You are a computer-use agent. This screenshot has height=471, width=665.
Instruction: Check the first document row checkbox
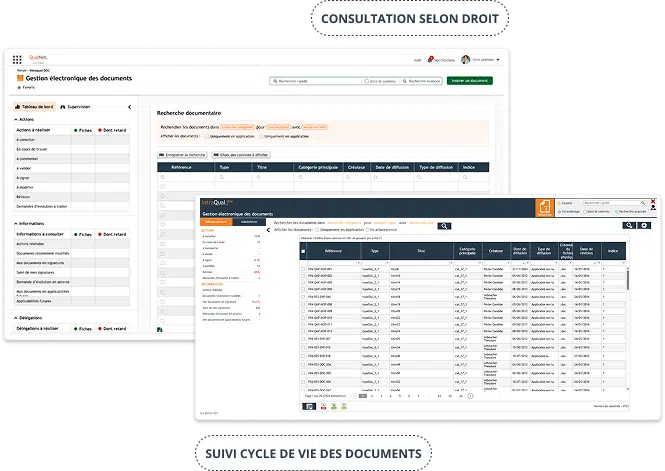303,269
